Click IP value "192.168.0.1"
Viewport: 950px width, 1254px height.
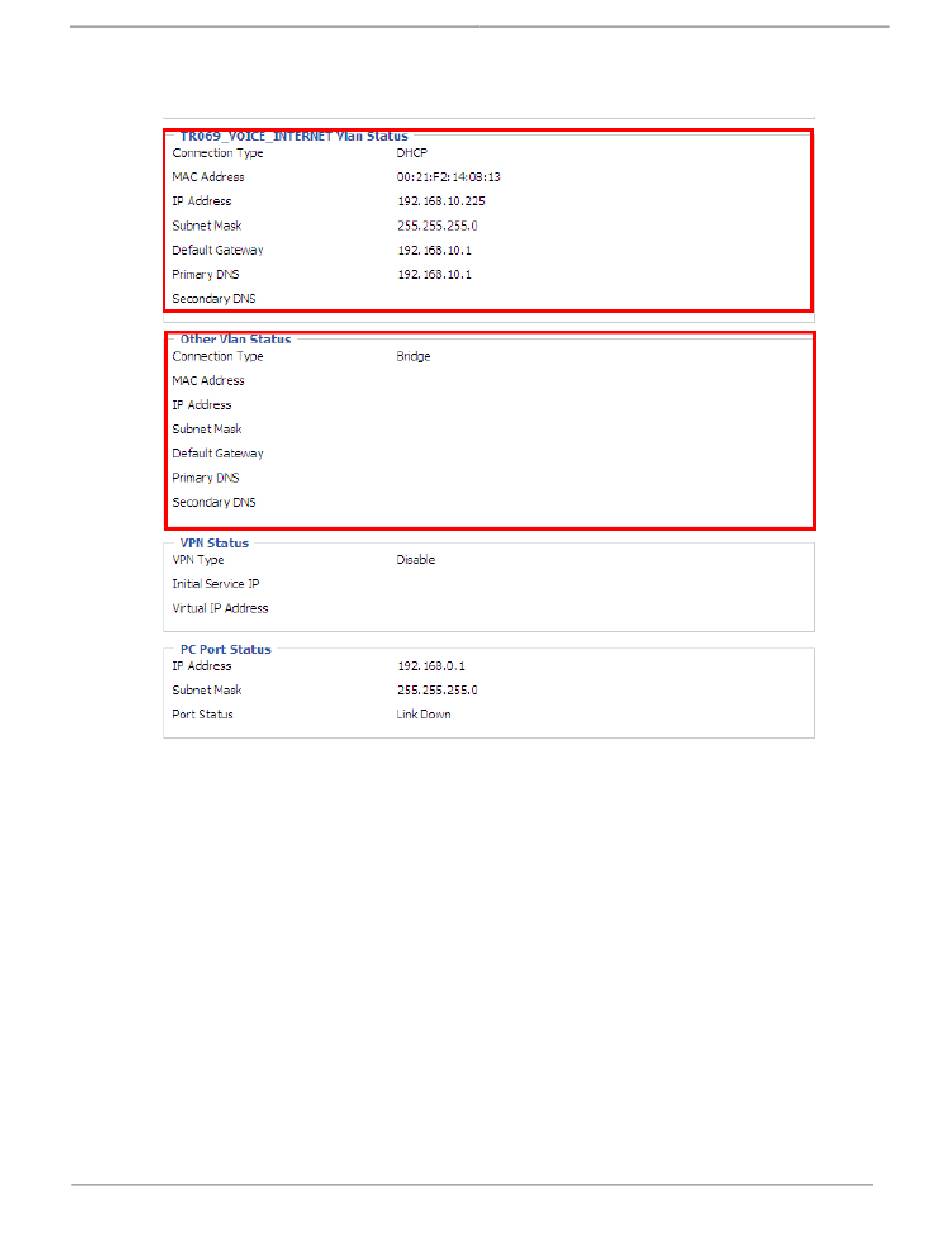(x=431, y=666)
